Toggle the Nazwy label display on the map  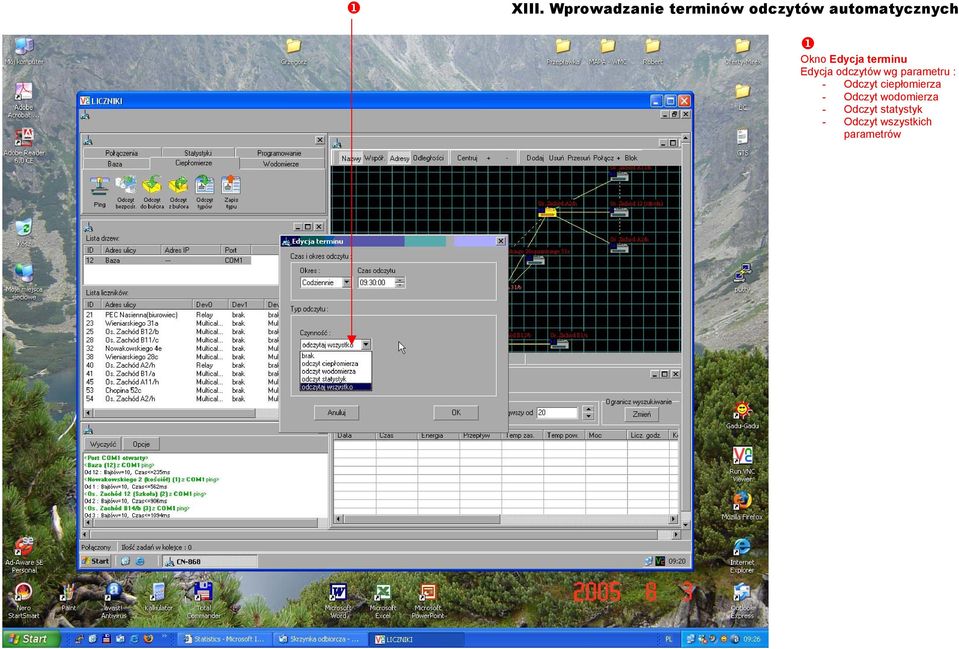[x=350, y=158]
